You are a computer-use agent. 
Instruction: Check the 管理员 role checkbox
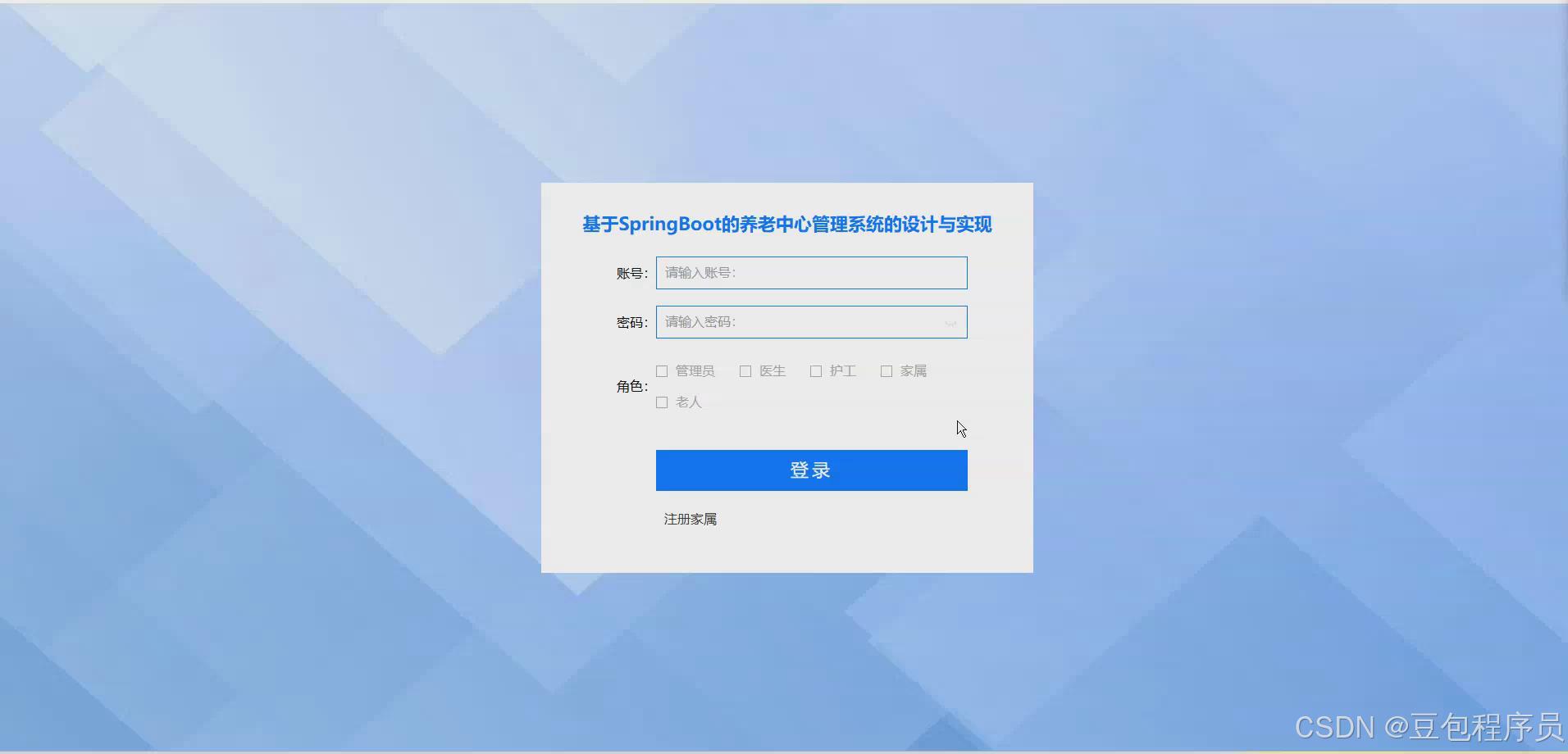click(x=660, y=370)
